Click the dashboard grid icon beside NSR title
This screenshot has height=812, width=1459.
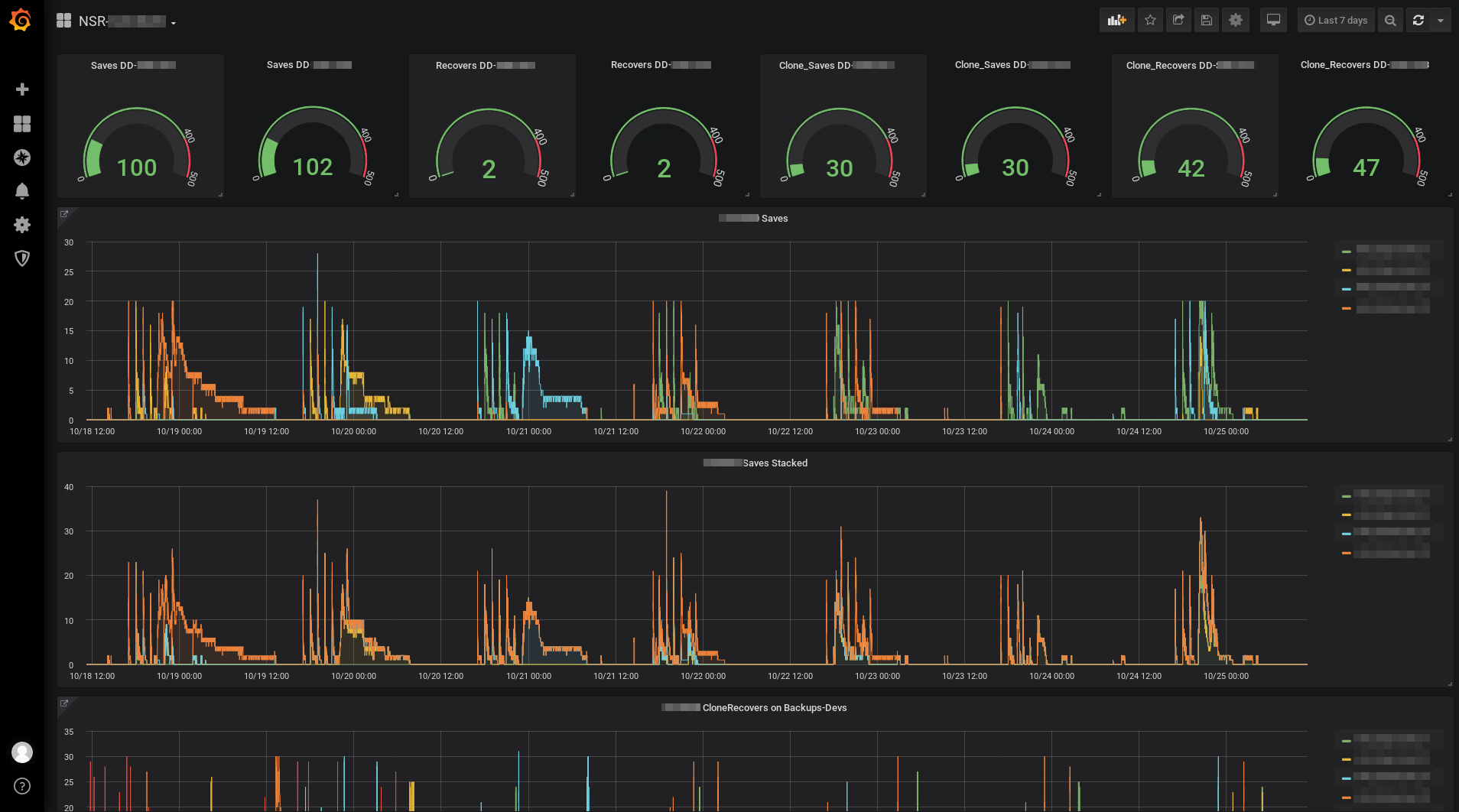coord(63,21)
